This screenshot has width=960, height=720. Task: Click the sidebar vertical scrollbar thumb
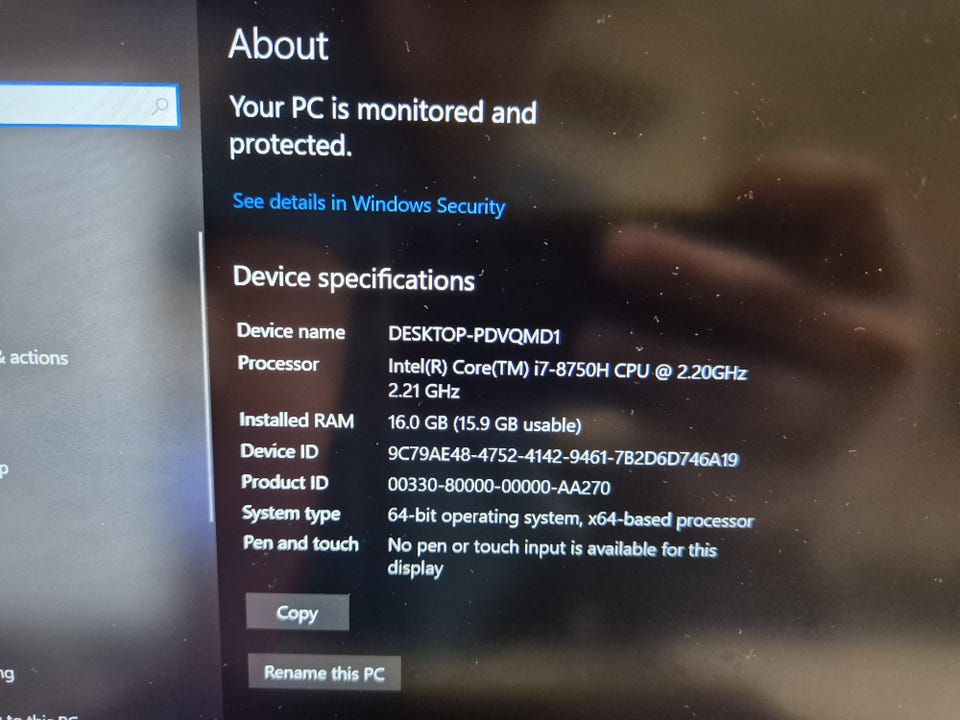(204, 377)
